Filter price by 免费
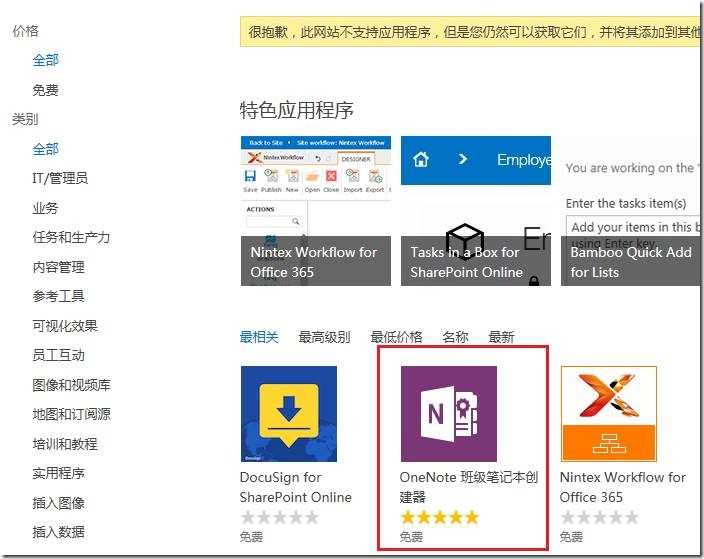 [45, 90]
